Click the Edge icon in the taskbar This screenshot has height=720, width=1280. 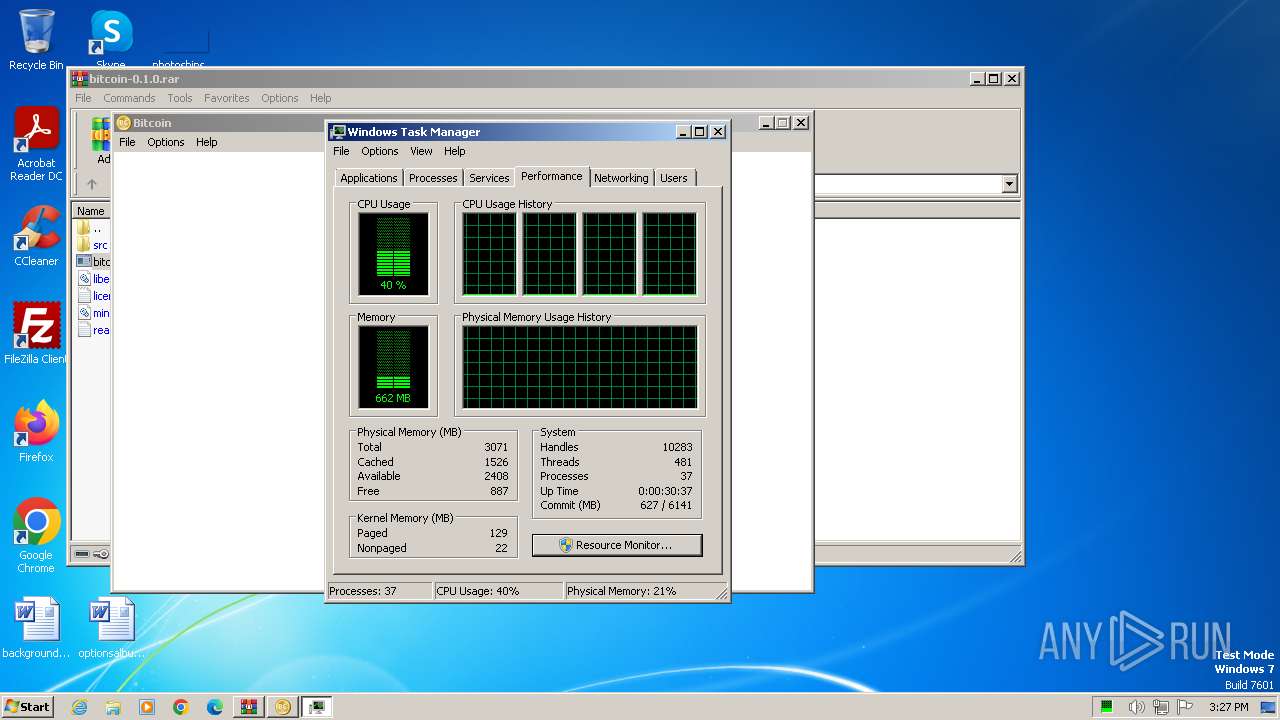point(215,707)
